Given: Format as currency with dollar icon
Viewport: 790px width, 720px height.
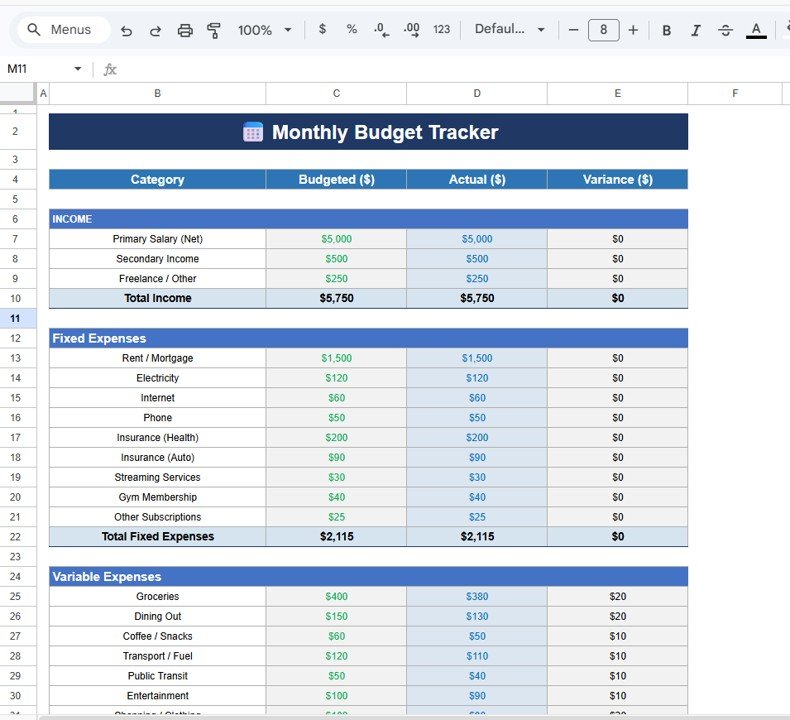Looking at the screenshot, I should coord(322,29).
